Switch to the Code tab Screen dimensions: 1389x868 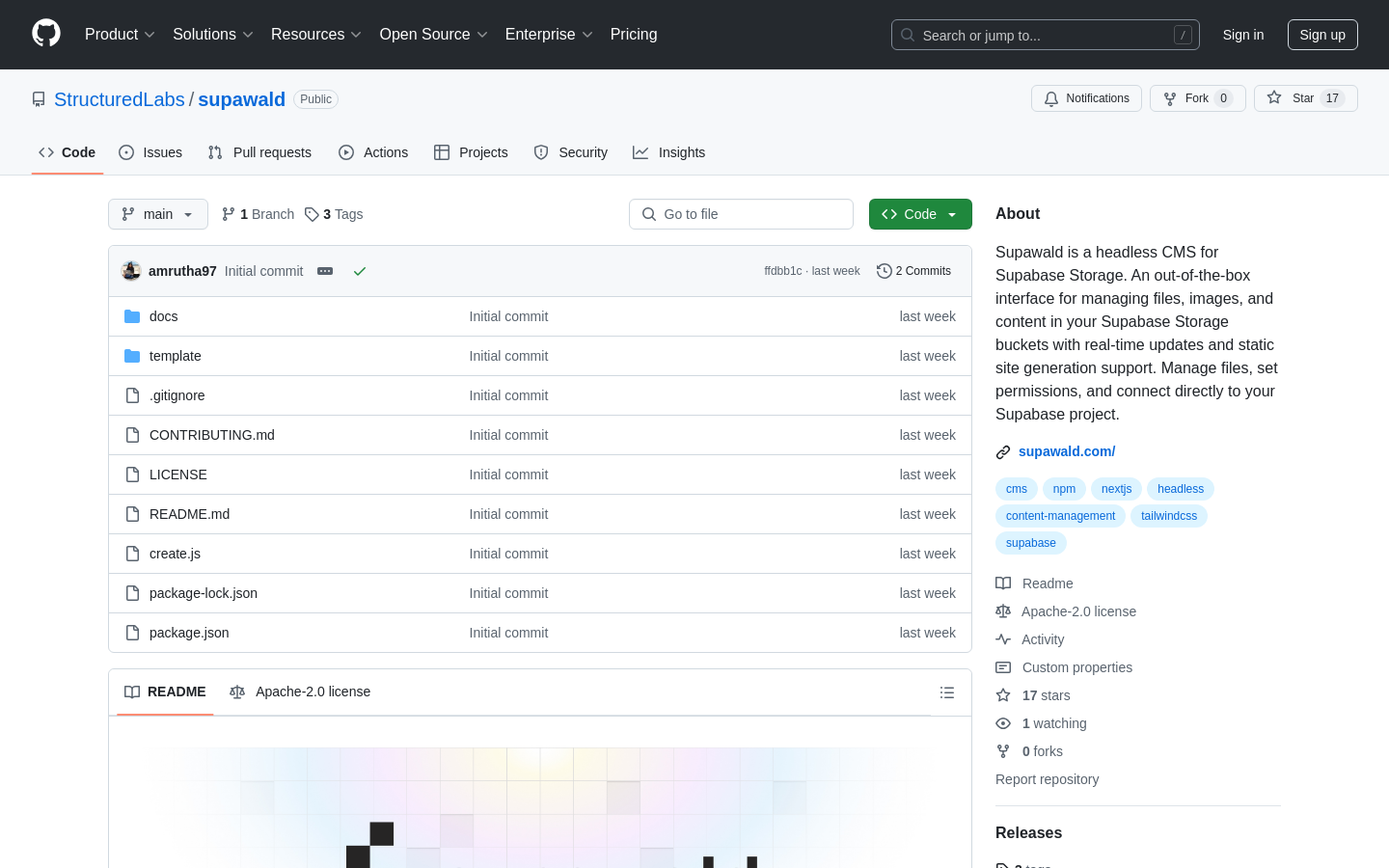pos(68,152)
